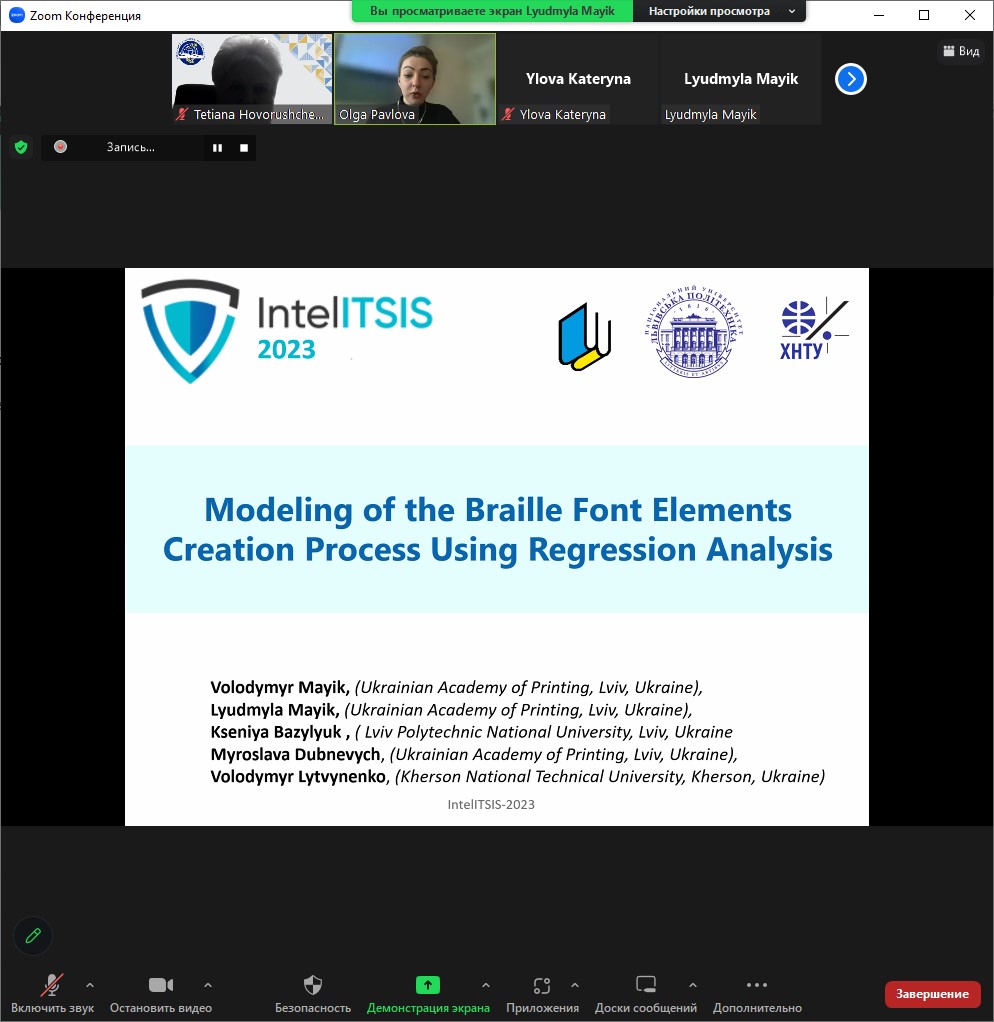
Task: Open the More options icon (Дополнительно)
Action: pyautogui.click(x=757, y=985)
